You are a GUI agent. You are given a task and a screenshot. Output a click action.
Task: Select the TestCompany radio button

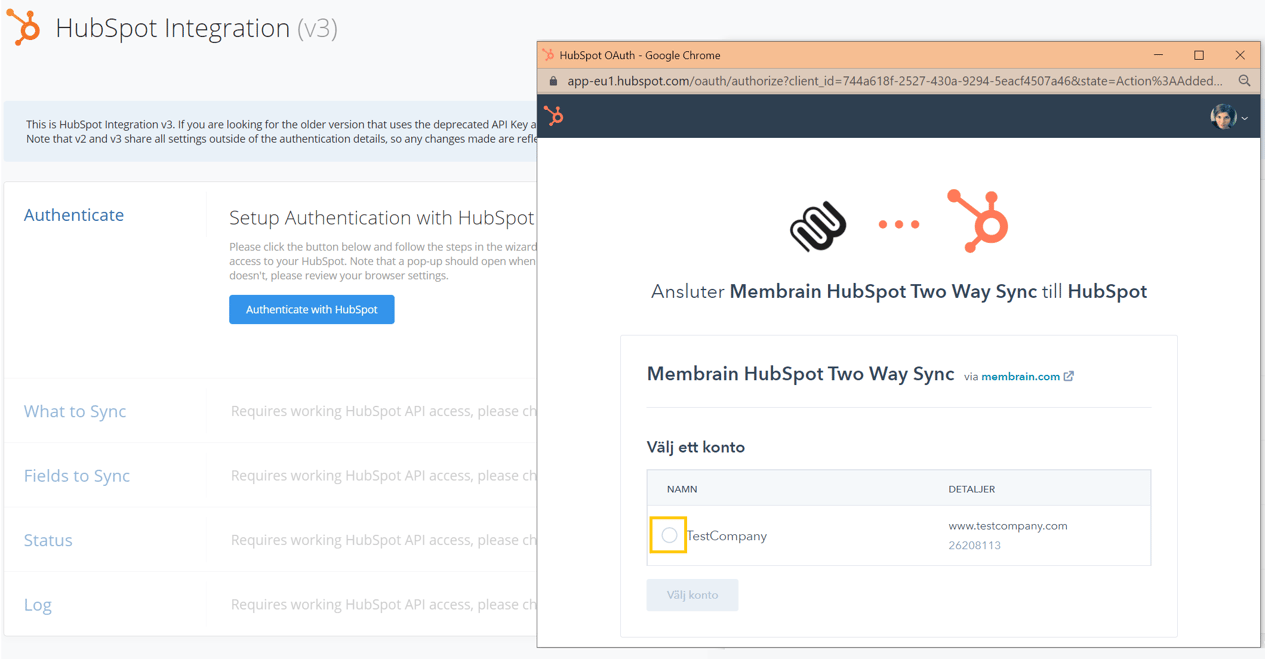point(669,536)
